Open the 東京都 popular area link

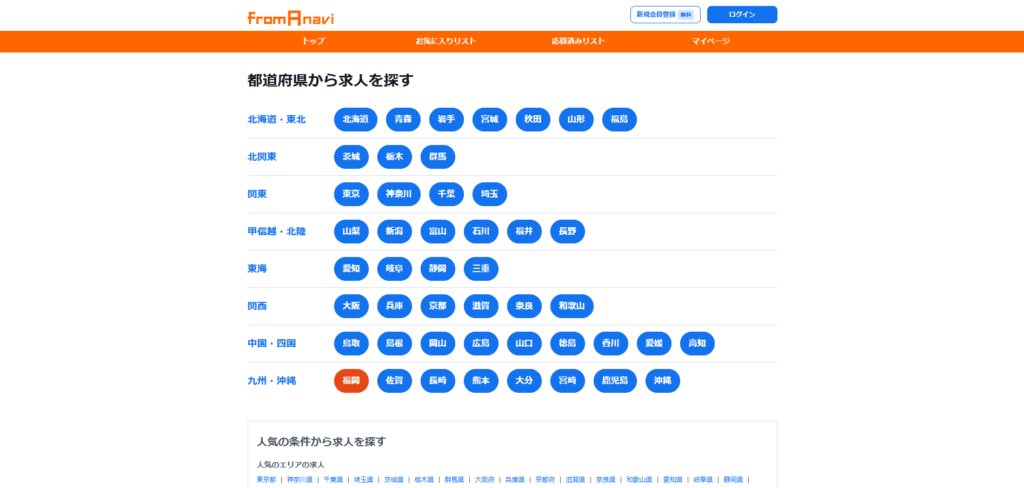[x=266, y=480]
